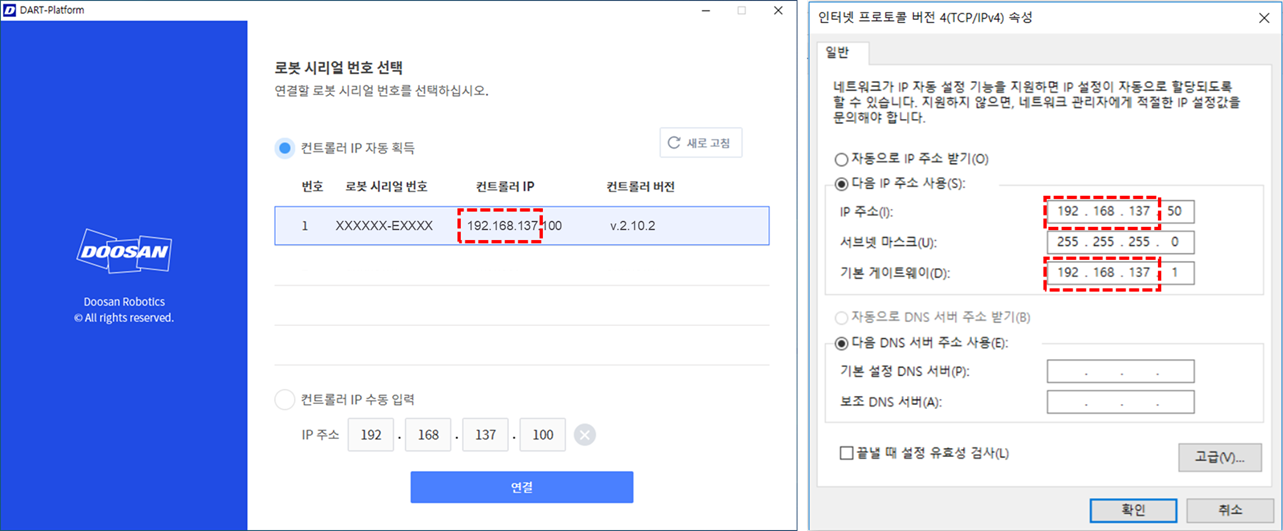Screen dimensions: 1283x531
Task: Click the 기본 설정 DNS 서버 input field
Action: [x=1120, y=372]
